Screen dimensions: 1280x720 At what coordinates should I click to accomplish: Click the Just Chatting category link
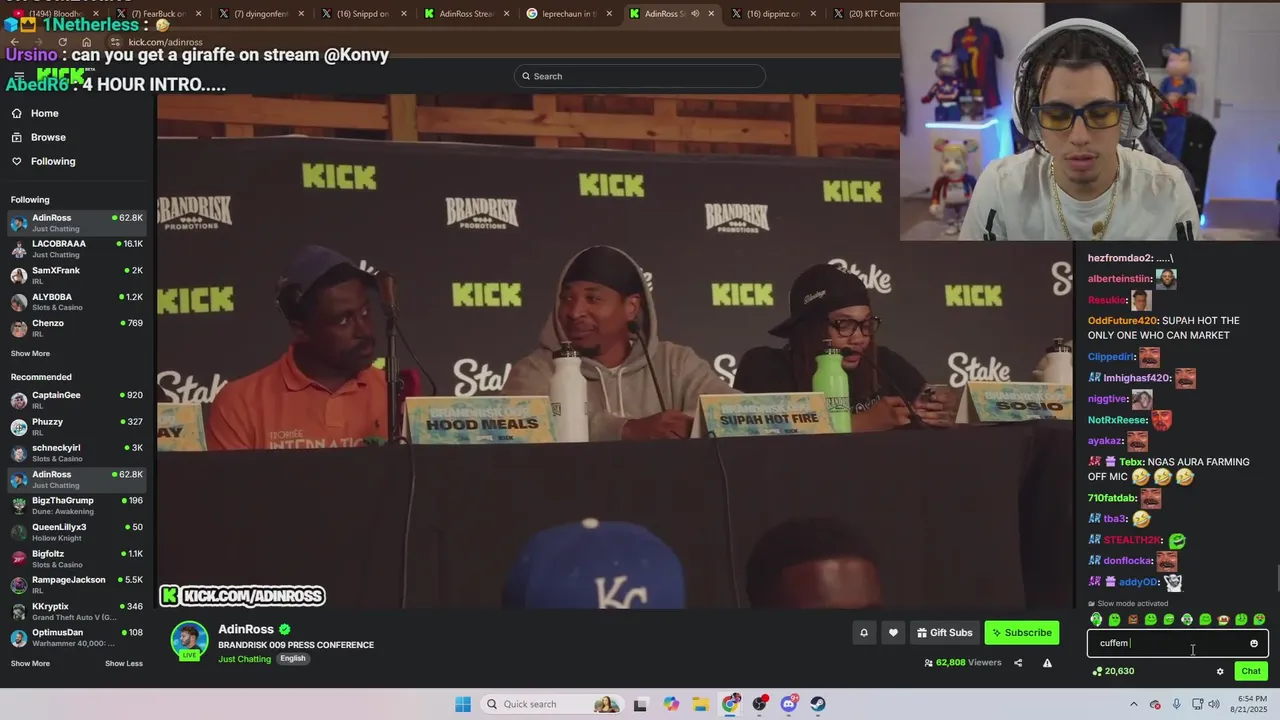point(245,659)
